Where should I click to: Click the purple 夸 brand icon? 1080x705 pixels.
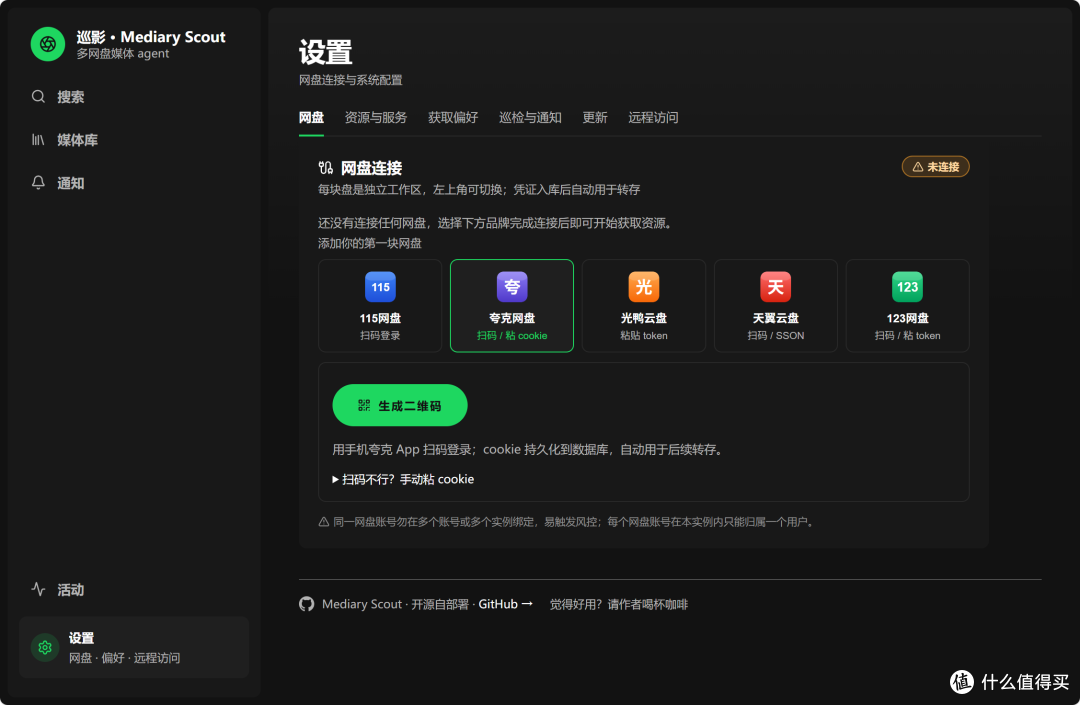(512, 287)
